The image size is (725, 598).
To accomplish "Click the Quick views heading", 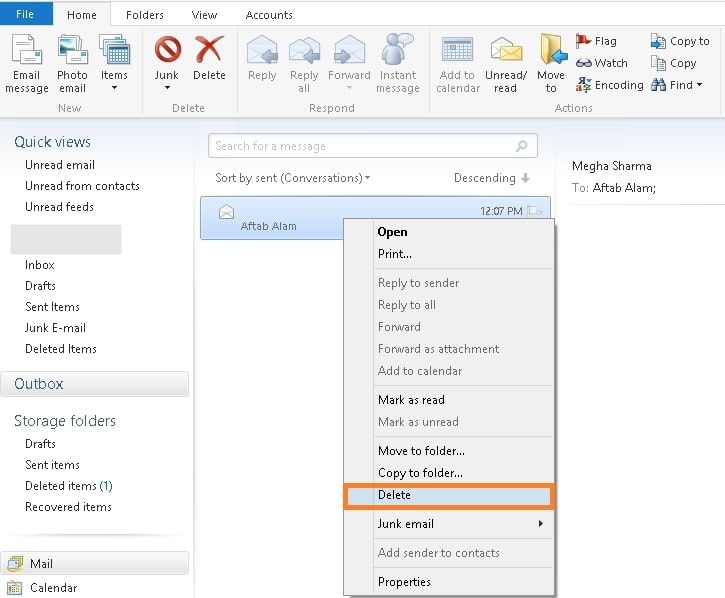I will 52,142.
